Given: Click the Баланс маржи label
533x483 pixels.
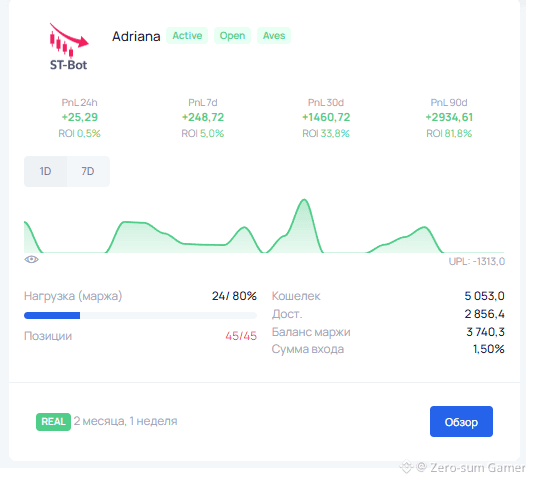Looking at the screenshot, I should (x=311, y=332).
